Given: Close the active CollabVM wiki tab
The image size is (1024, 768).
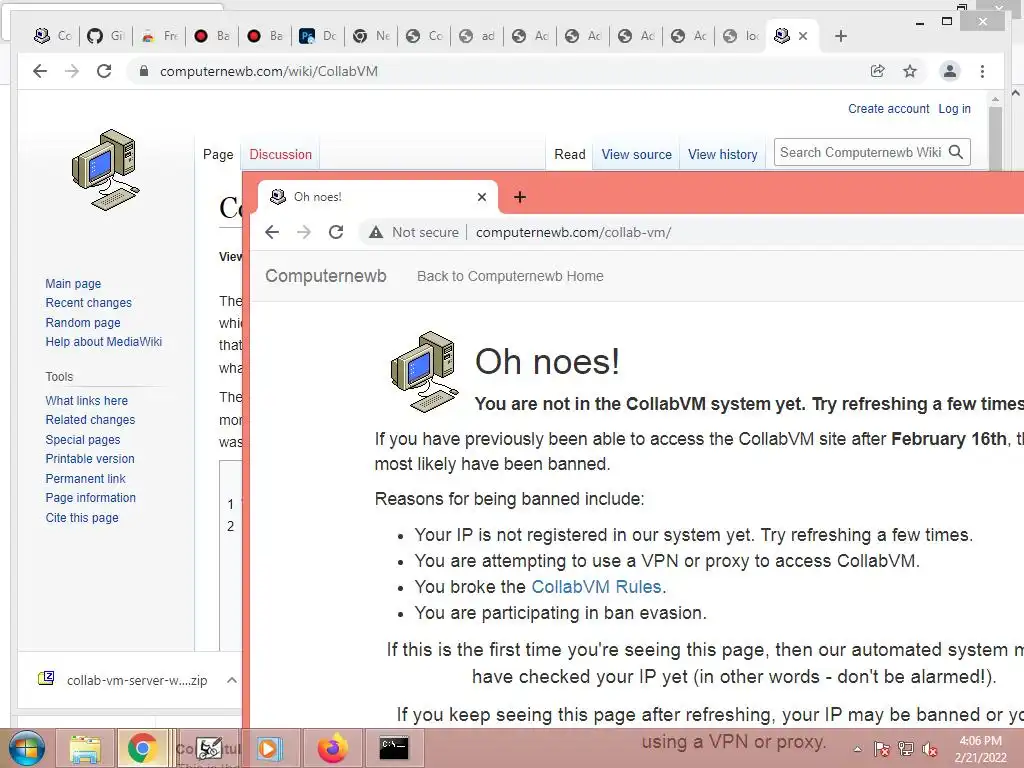Looking at the screenshot, I should (x=803, y=36).
